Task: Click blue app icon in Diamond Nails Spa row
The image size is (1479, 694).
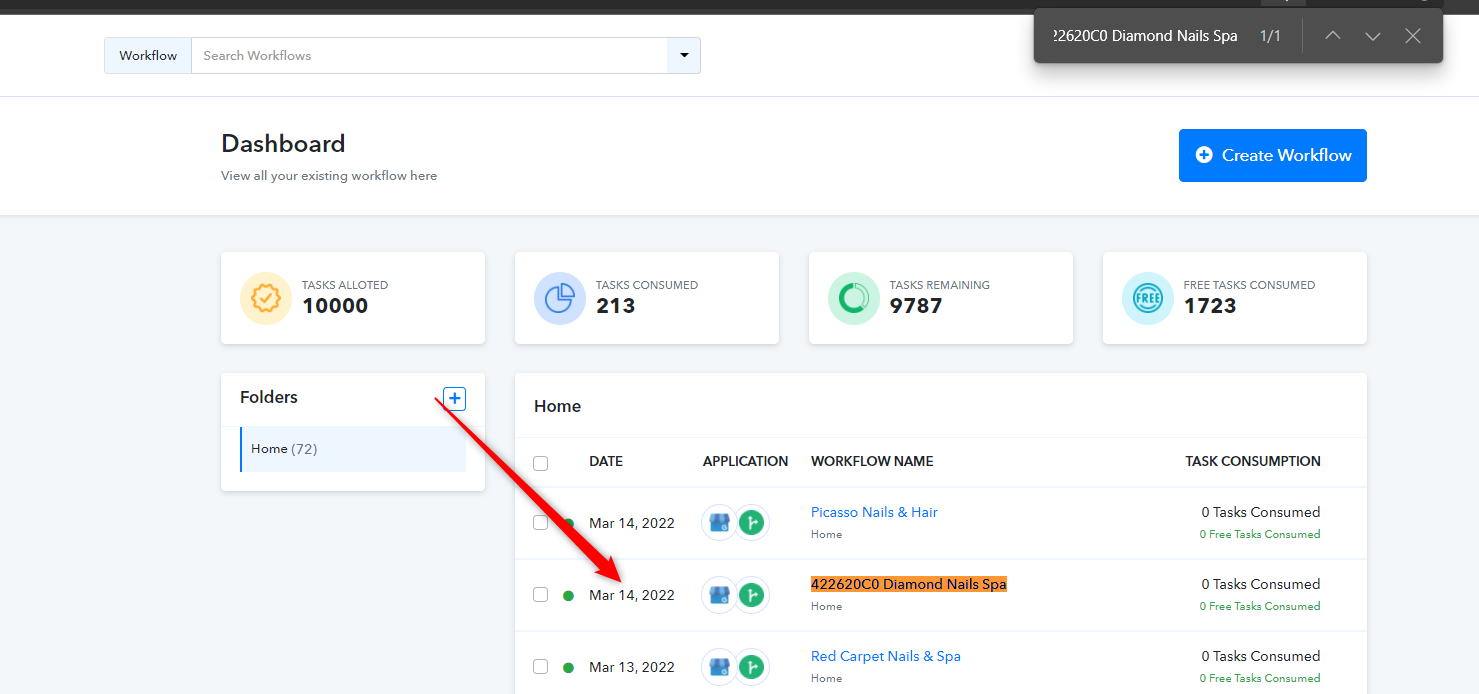Action: pos(719,594)
